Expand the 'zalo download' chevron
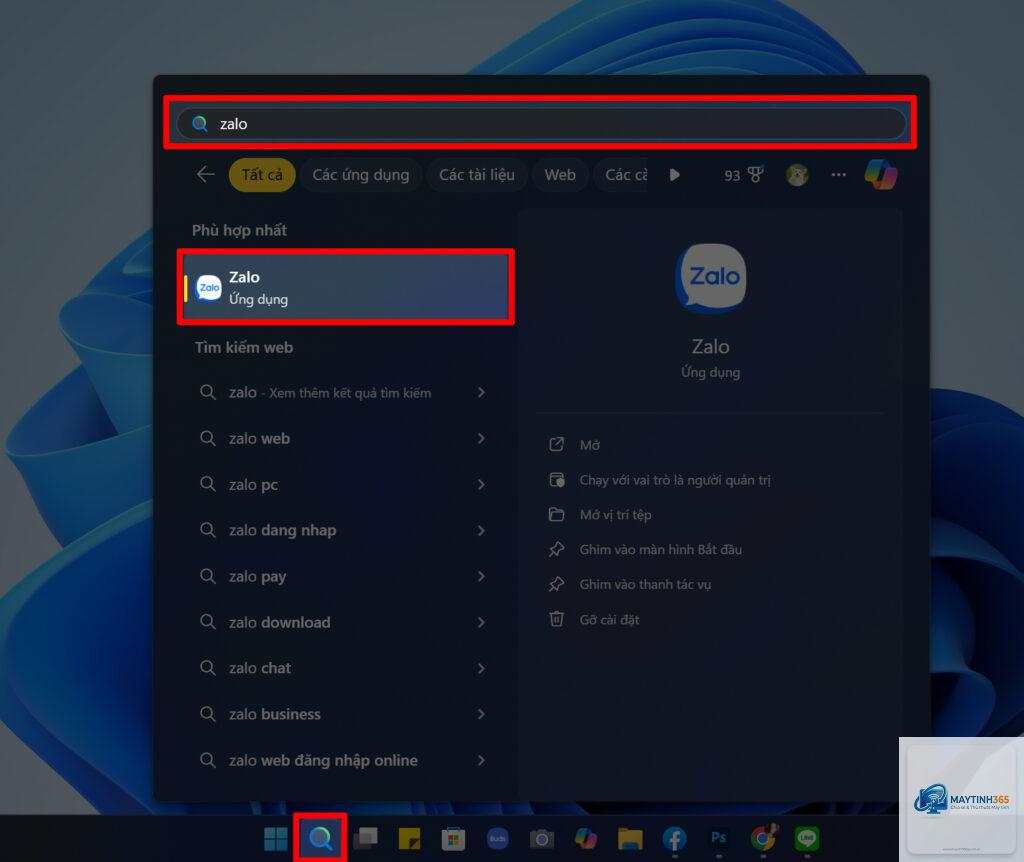The image size is (1024, 862). coord(481,622)
